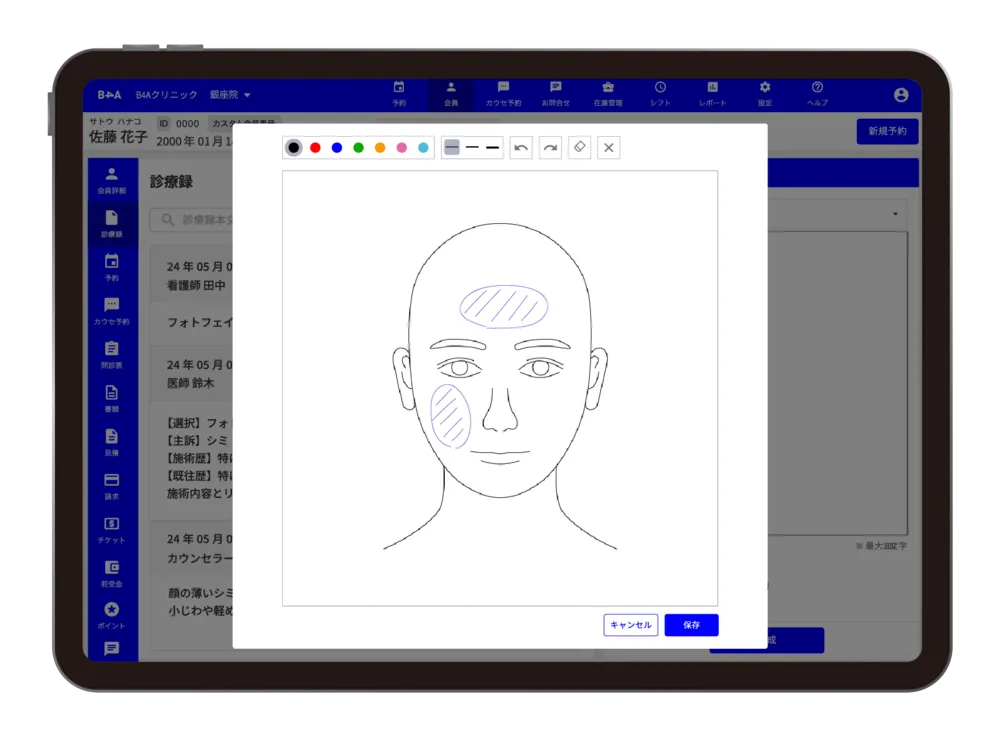Open 会員詳細 in the sidebar

click(112, 180)
